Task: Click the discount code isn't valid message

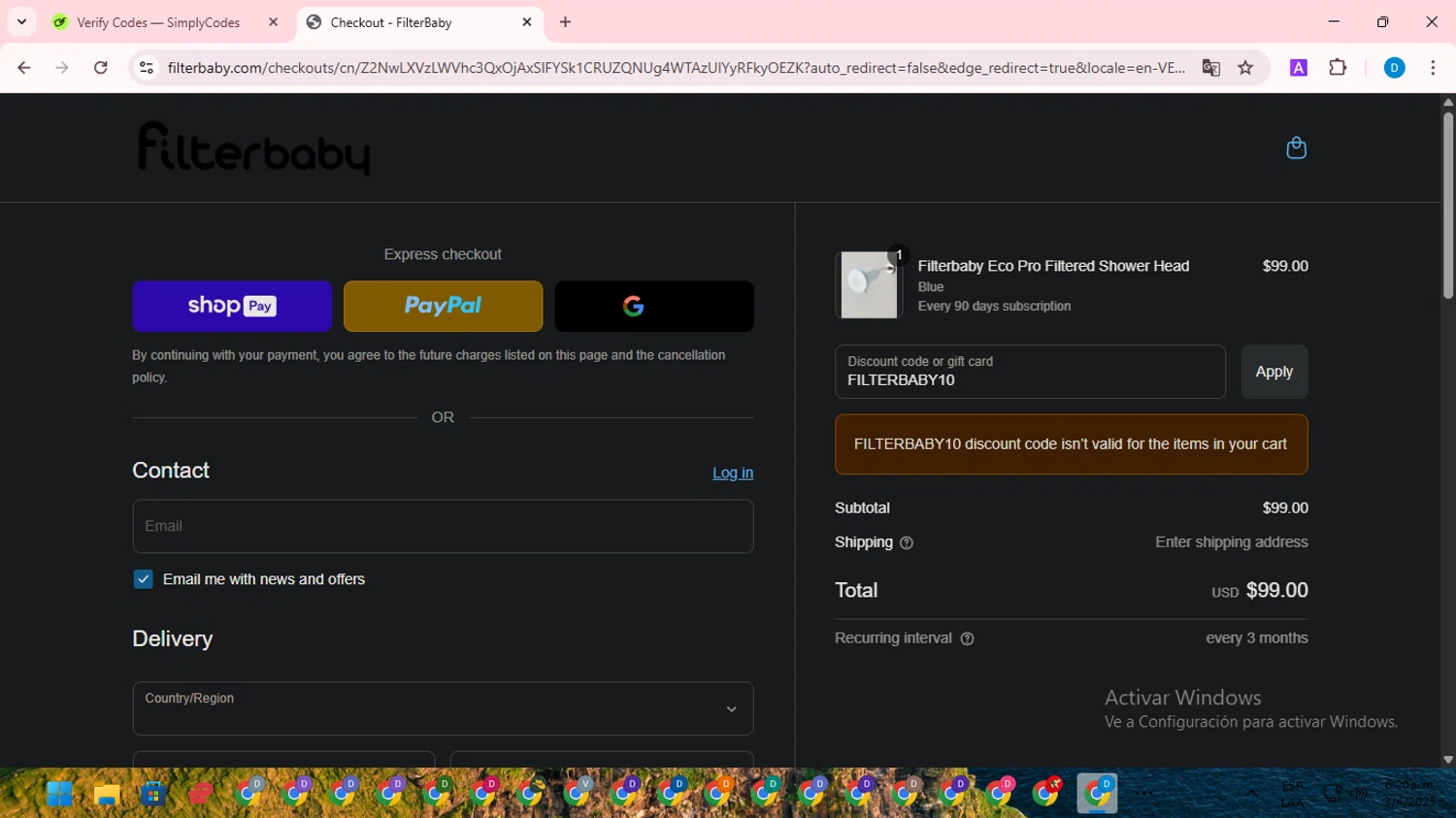Action: click(x=1071, y=444)
